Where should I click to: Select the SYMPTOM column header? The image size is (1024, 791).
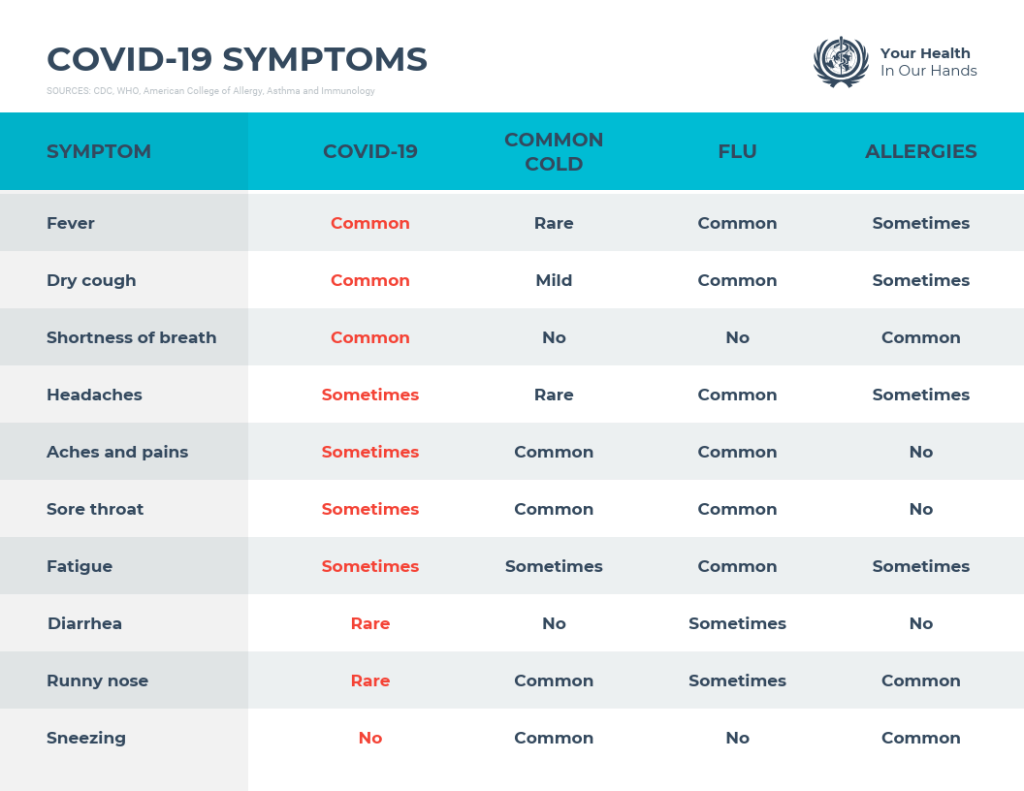coord(99,152)
